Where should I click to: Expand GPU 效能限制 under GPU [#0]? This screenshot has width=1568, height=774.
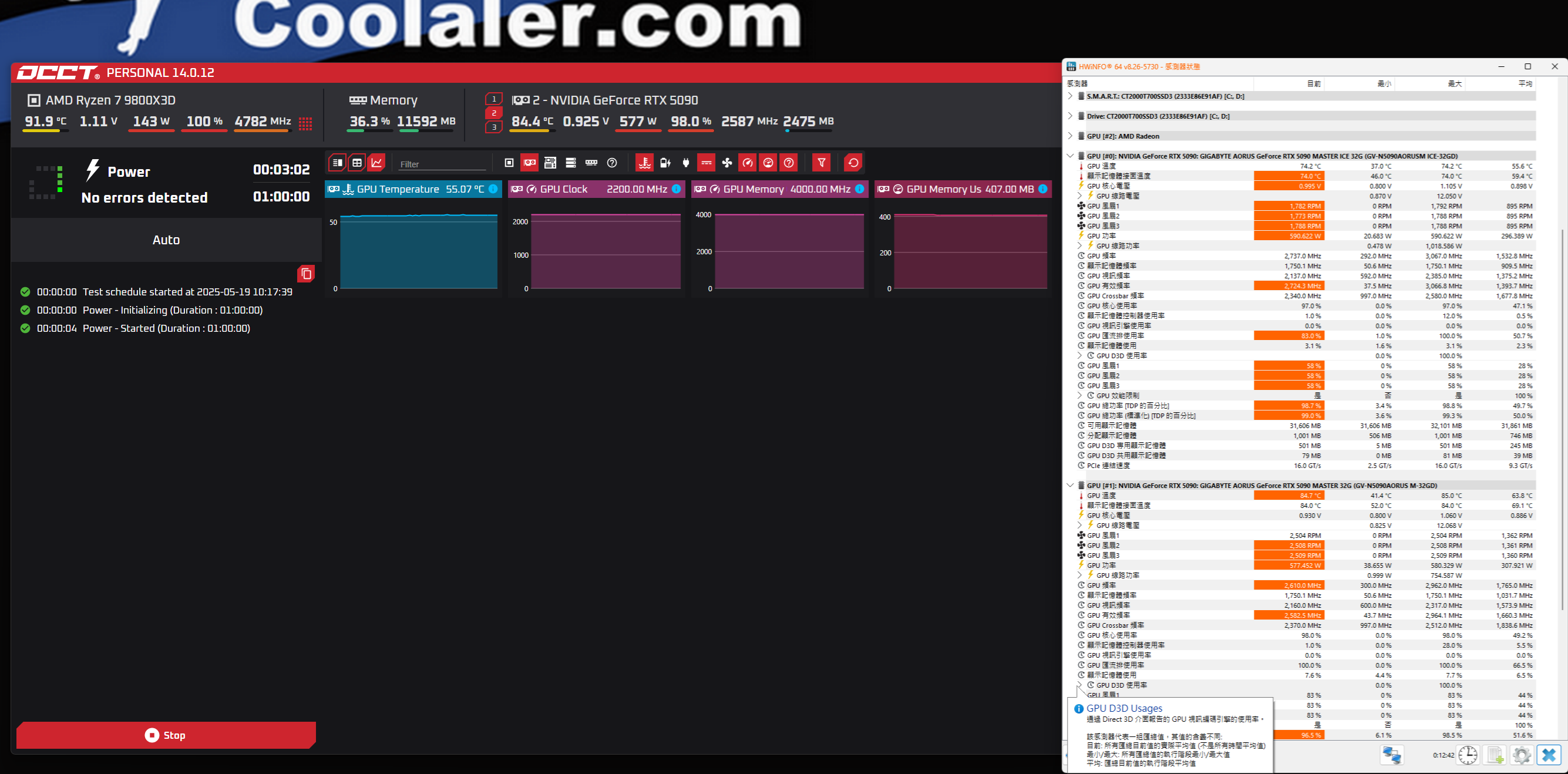1080,396
